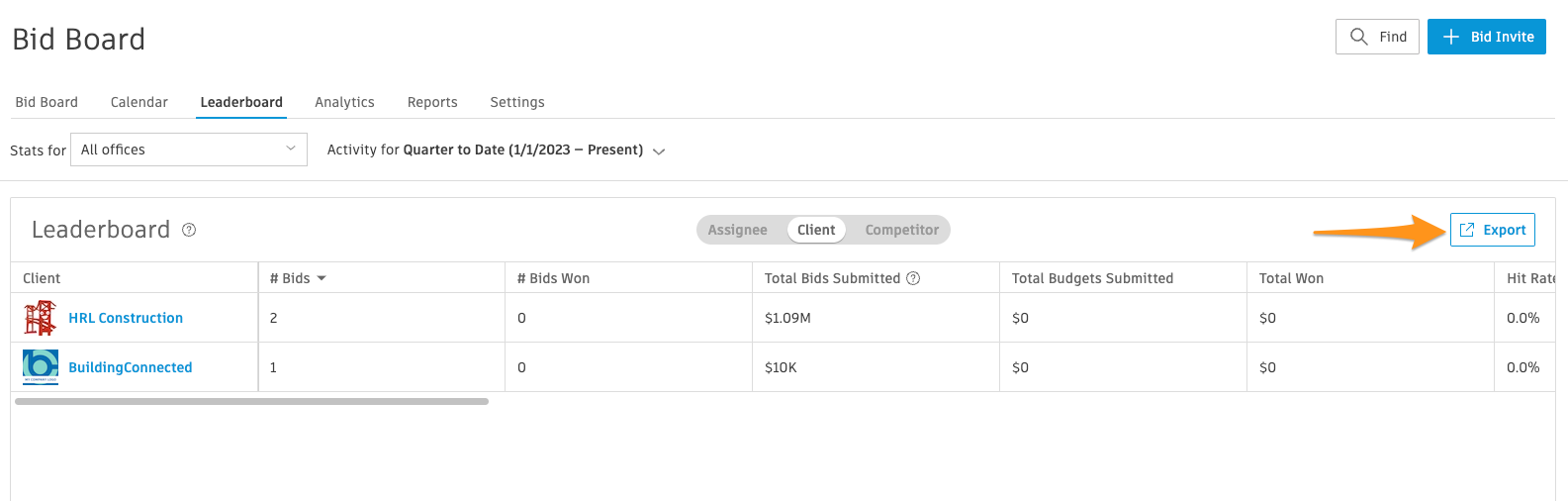
Task: Click the Total Bids Submitted info icon
Action: click(x=913, y=278)
